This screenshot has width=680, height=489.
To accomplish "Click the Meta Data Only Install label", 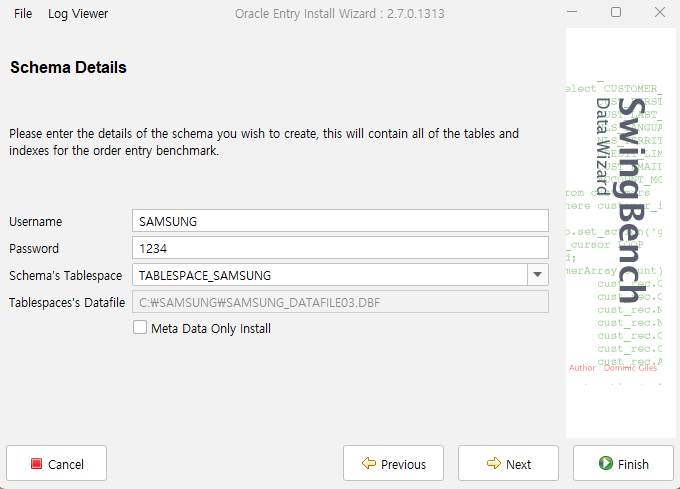I will pos(210,328).
